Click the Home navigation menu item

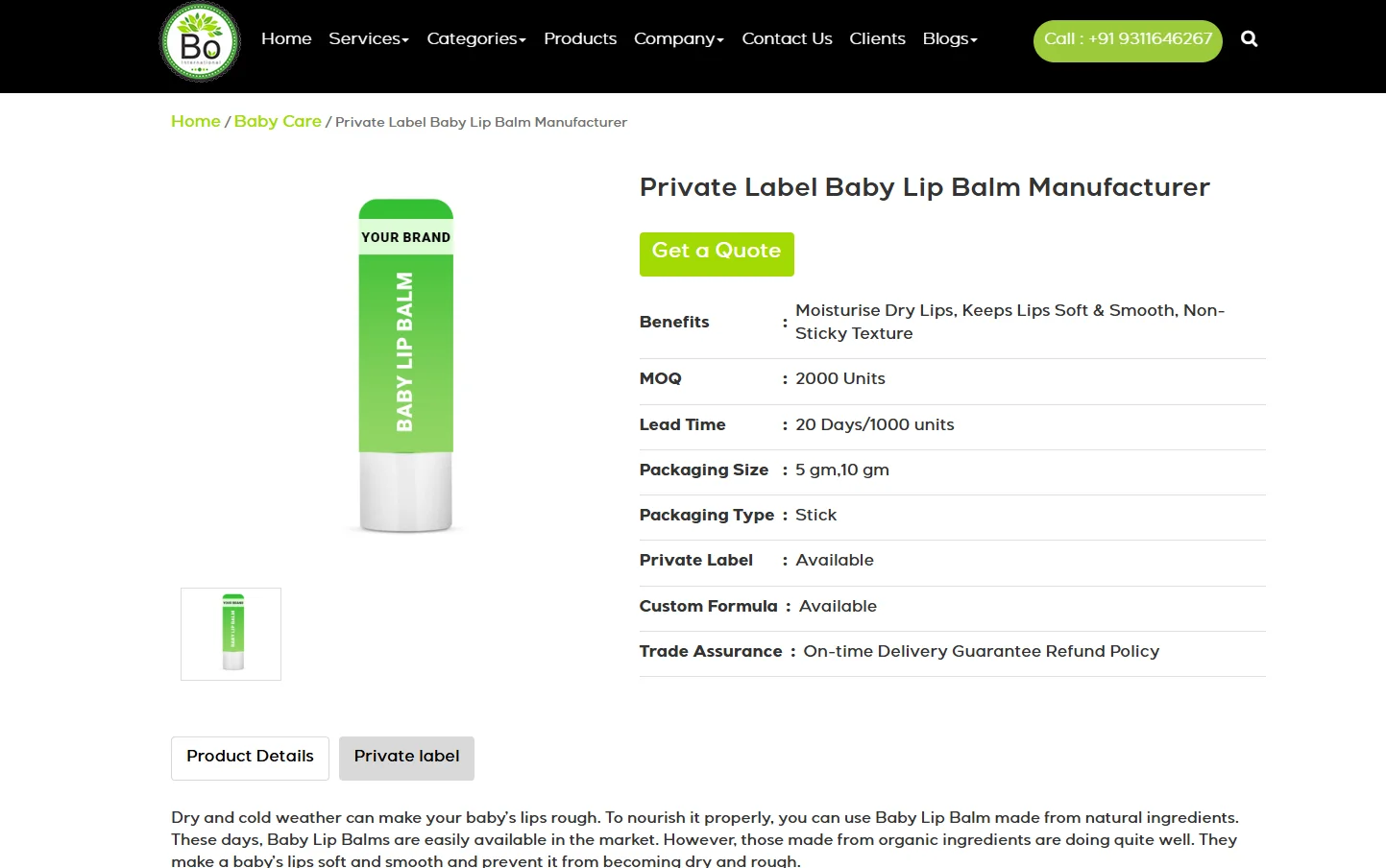click(x=285, y=38)
